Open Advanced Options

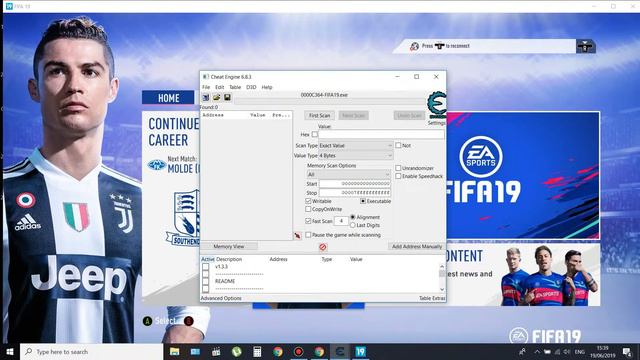(221, 298)
